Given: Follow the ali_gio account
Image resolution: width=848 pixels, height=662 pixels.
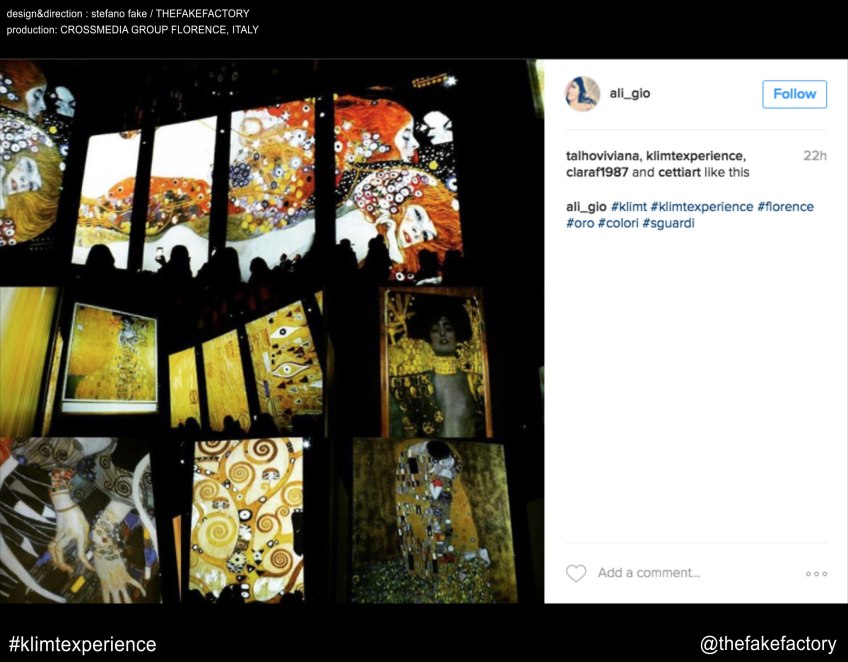Looking at the screenshot, I should point(794,94).
